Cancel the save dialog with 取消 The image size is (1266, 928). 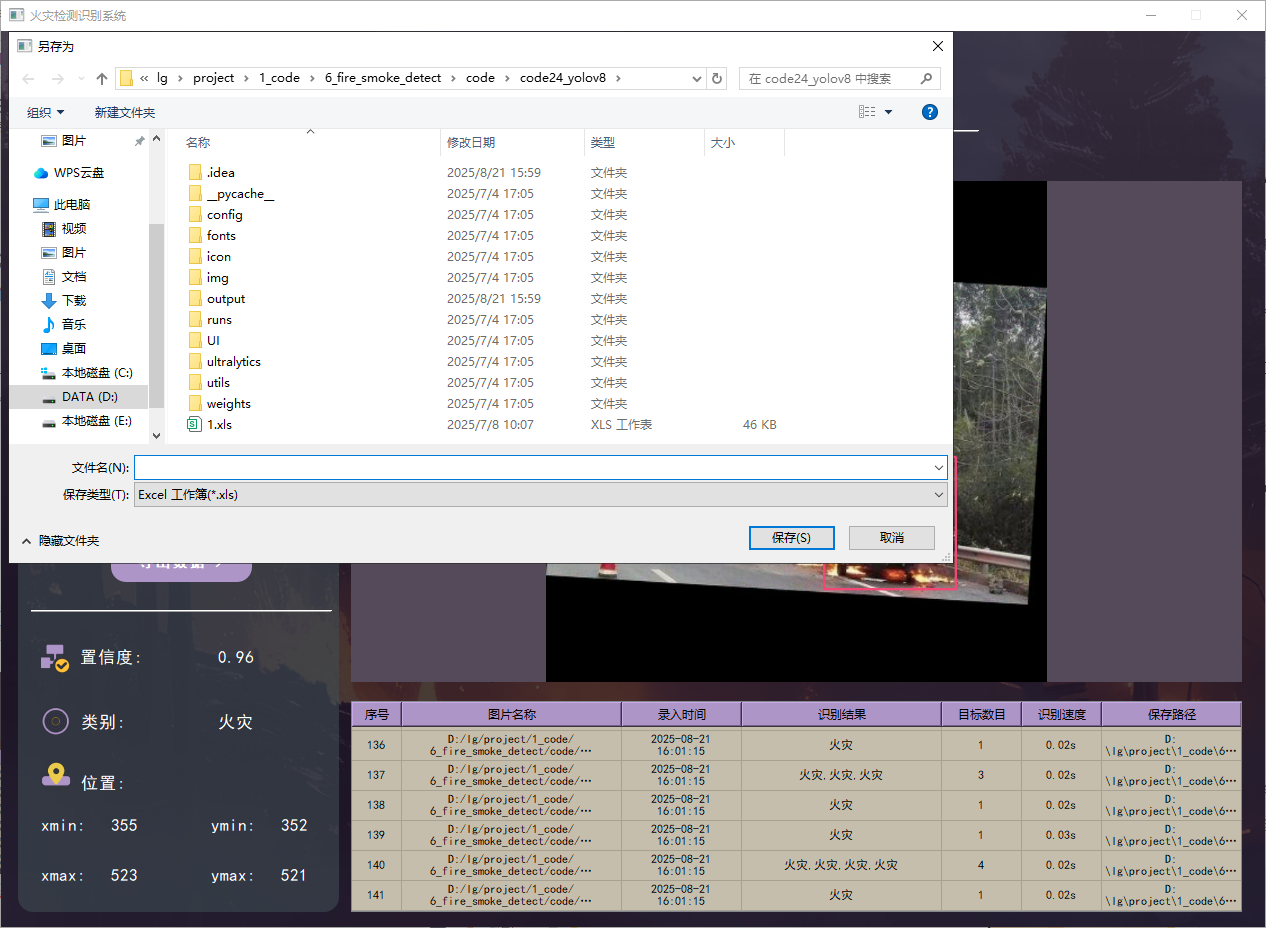pos(892,537)
